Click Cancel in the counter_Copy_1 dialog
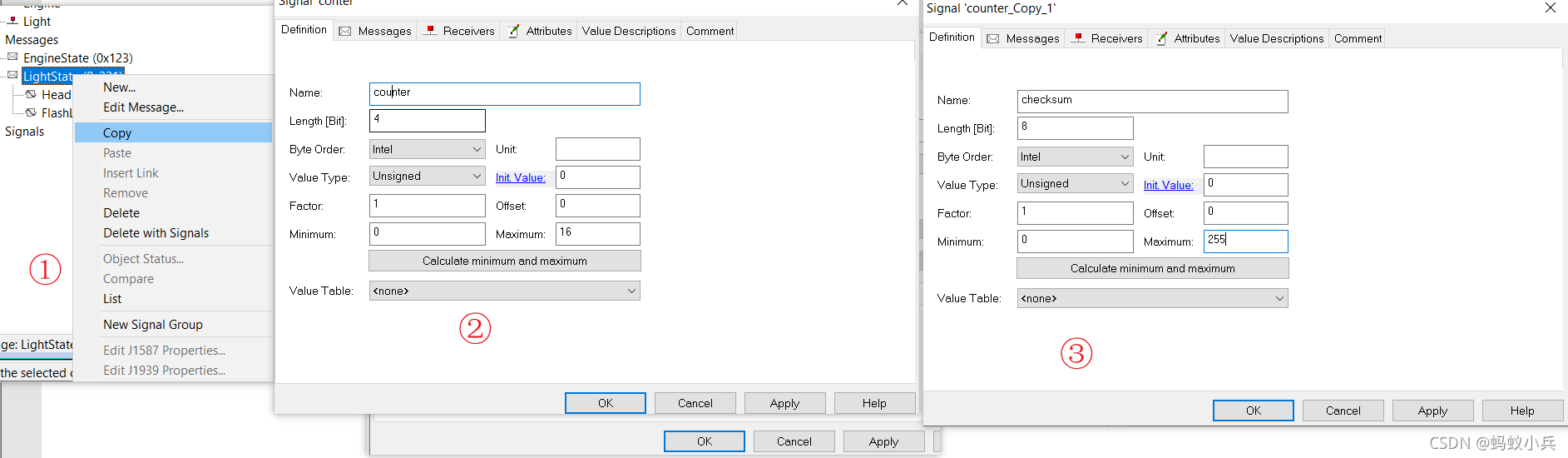Image resolution: width=1568 pixels, height=458 pixels. pyautogui.click(x=1343, y=411)
